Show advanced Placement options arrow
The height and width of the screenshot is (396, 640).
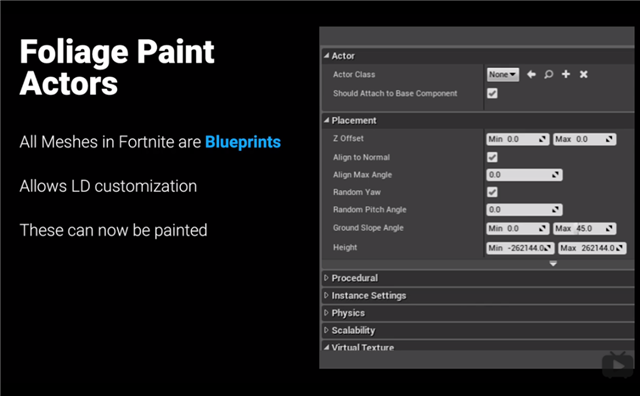tap(553, 264)
